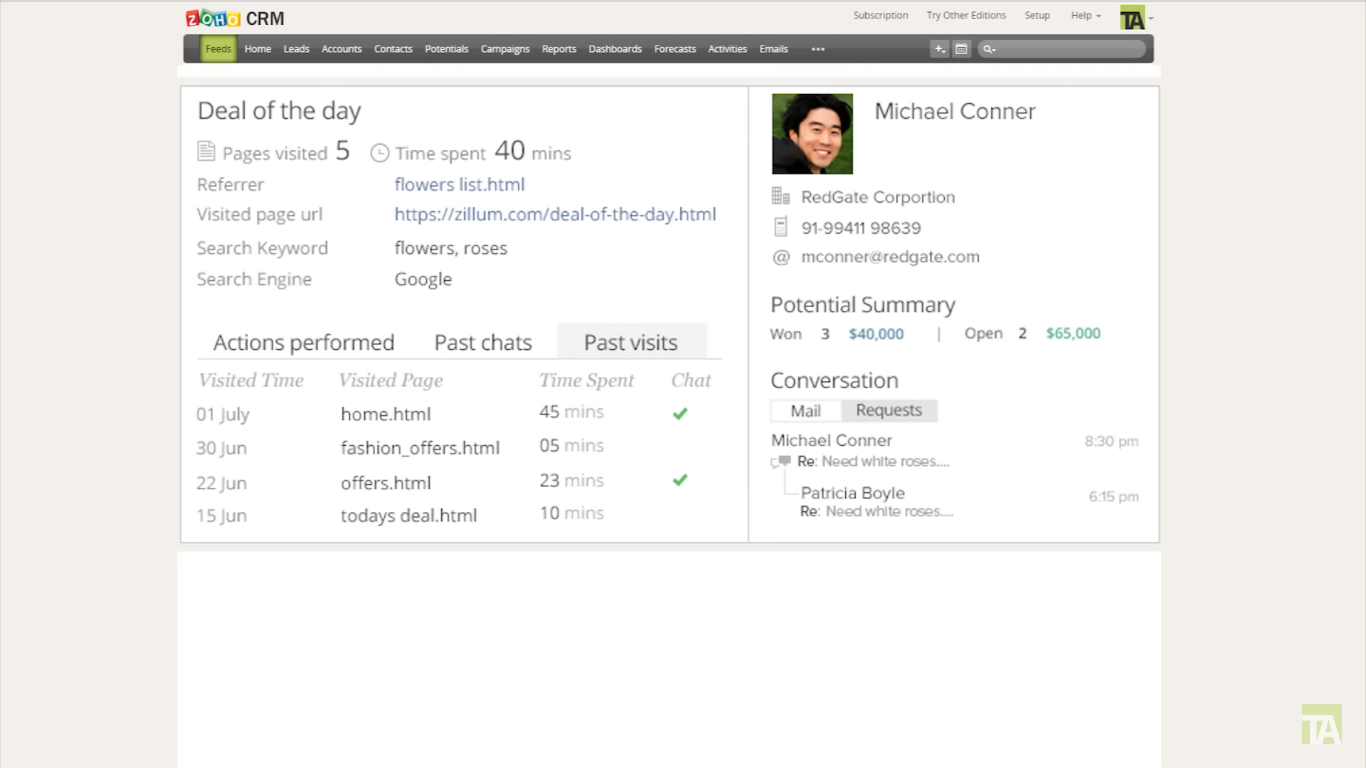1366x768 pixels.
Task: Open the Potentials module
Action: point(446,49)
